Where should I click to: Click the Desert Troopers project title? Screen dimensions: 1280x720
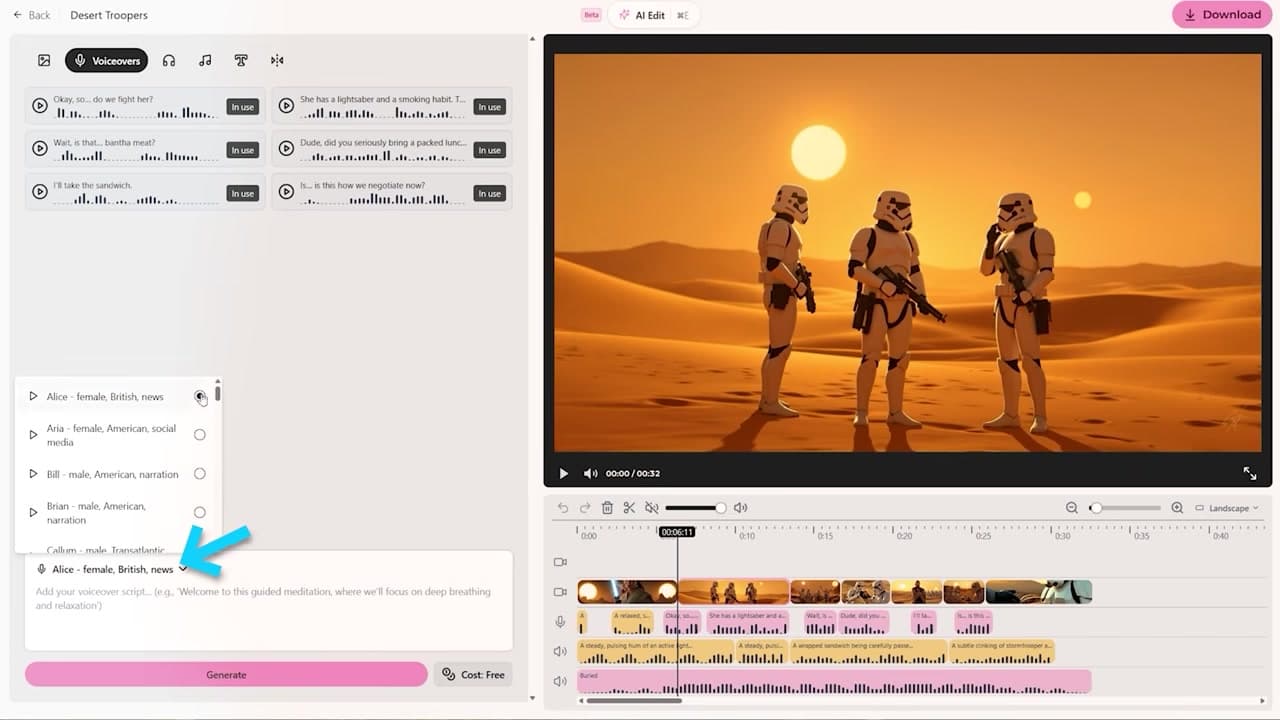pyautogui.click(x=109, y=15)
